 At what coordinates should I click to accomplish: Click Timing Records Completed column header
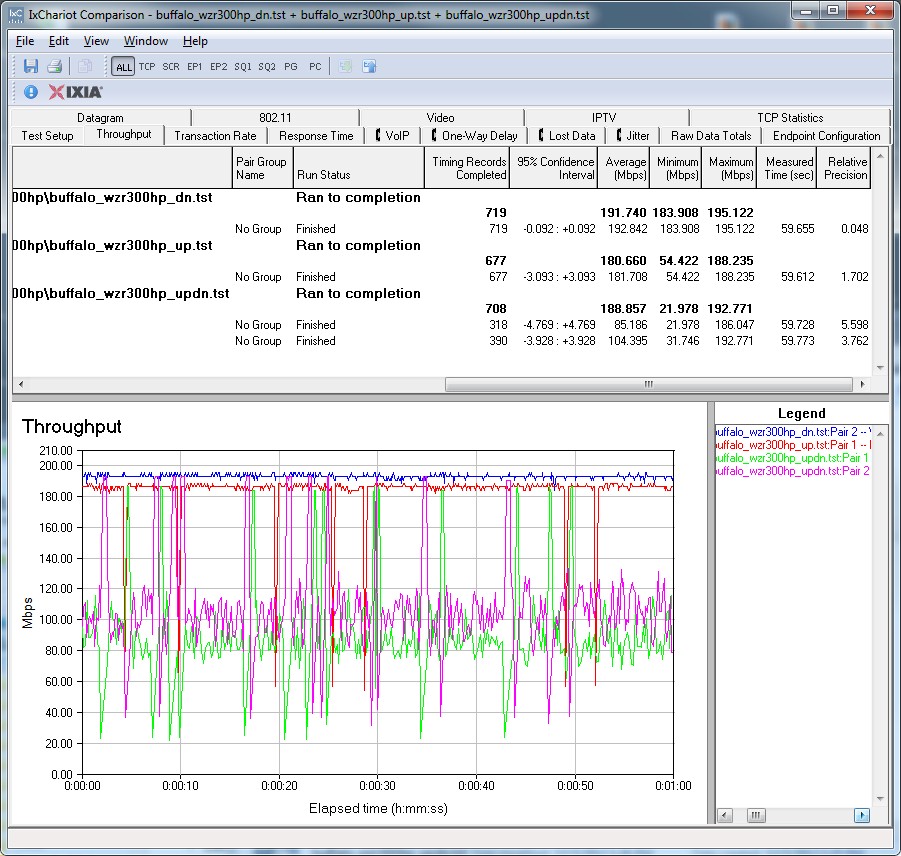[x=467, y=168]
